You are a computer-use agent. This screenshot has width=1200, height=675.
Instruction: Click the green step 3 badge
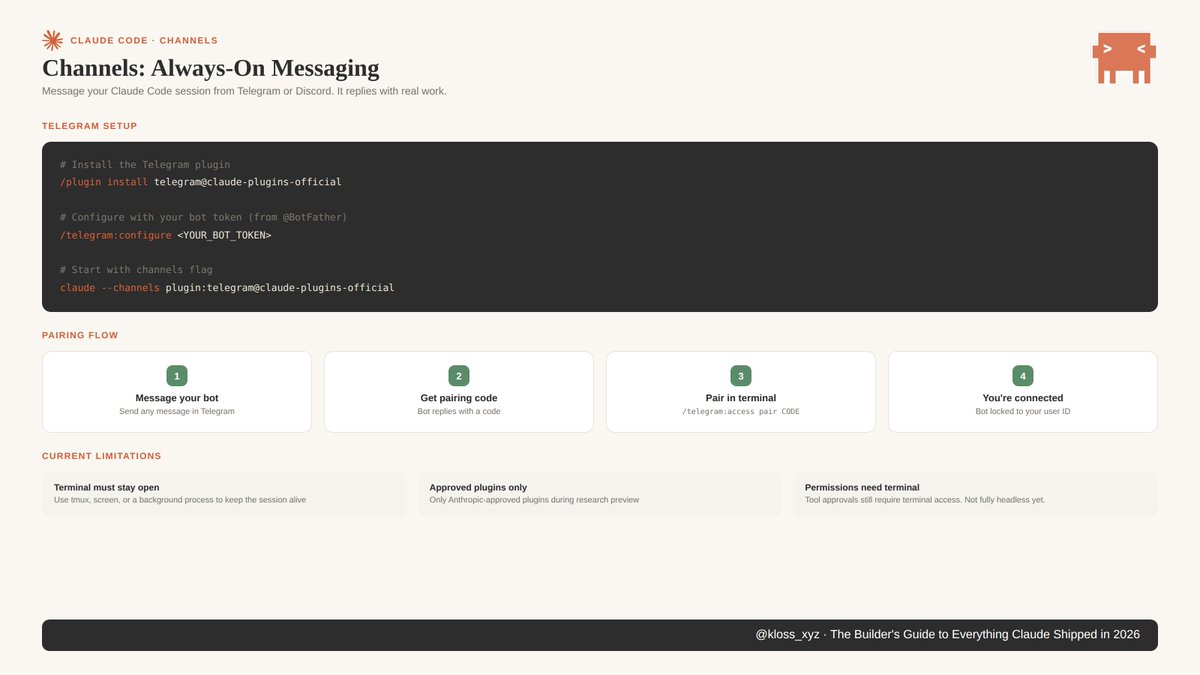[x=741, y=376]
